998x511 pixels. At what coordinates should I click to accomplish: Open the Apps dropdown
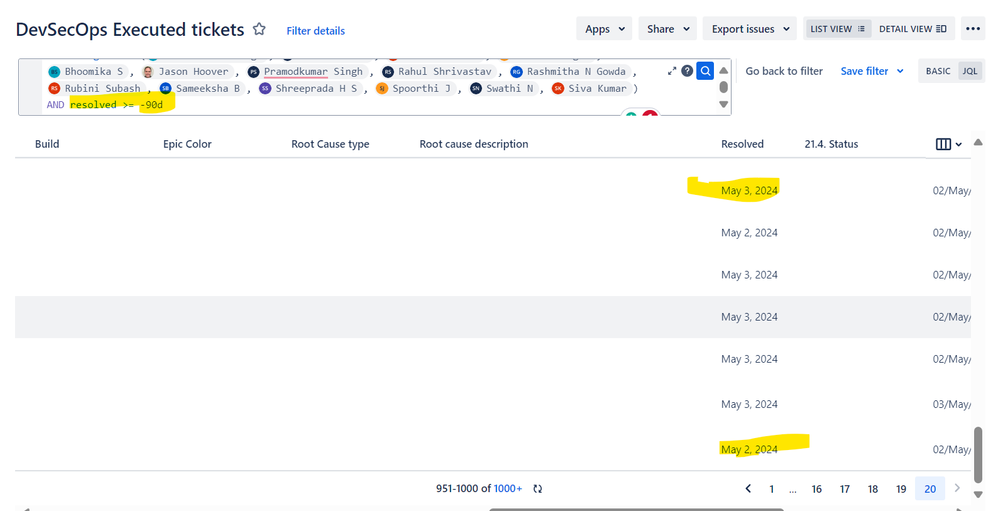click(x=605, y=29)
